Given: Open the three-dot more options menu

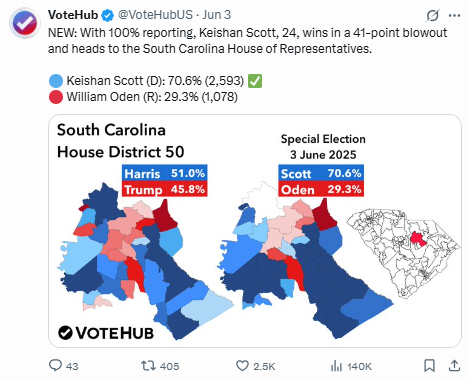Looking at the screenshot, I should click(455, 15).
